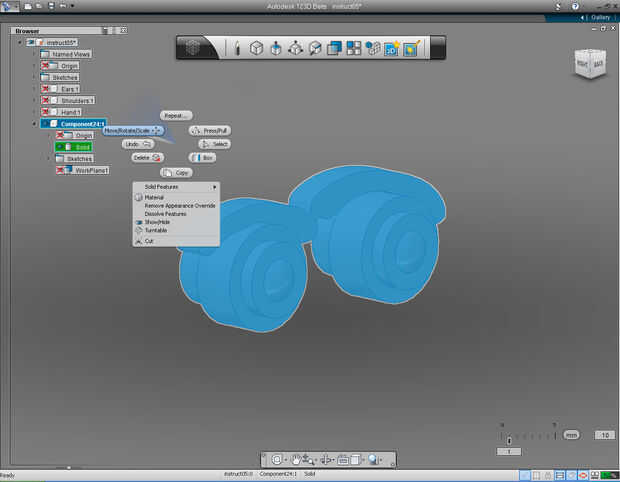This screenshot has height=482, width=620.
Task: Click the Box marking menu button
Action: point(202,157)
